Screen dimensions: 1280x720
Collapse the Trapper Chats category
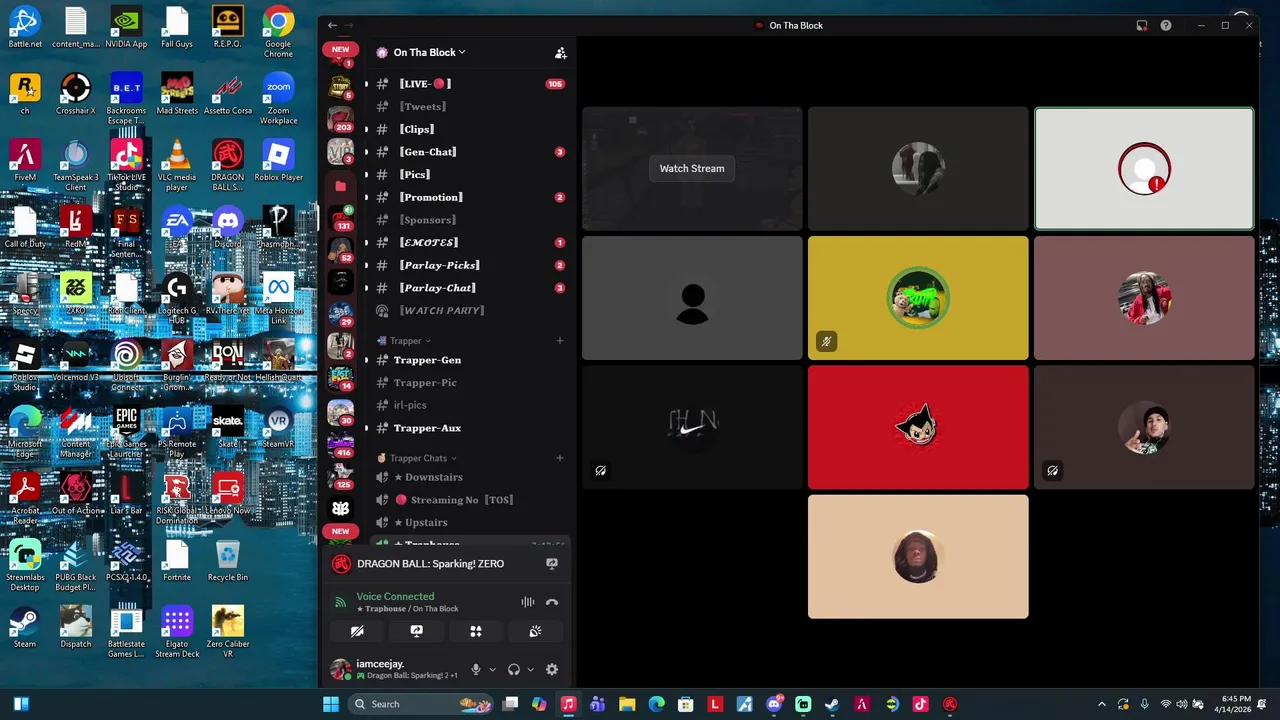(x=417, y=458)
